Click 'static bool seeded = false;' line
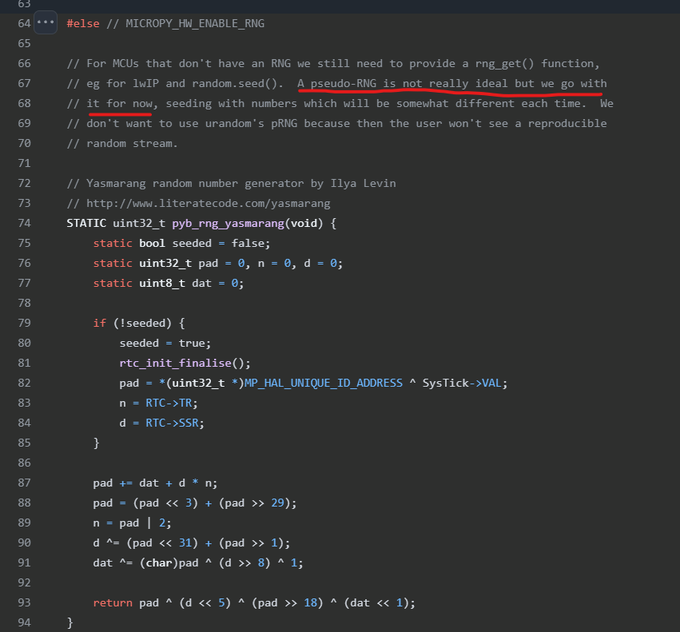 181,243
